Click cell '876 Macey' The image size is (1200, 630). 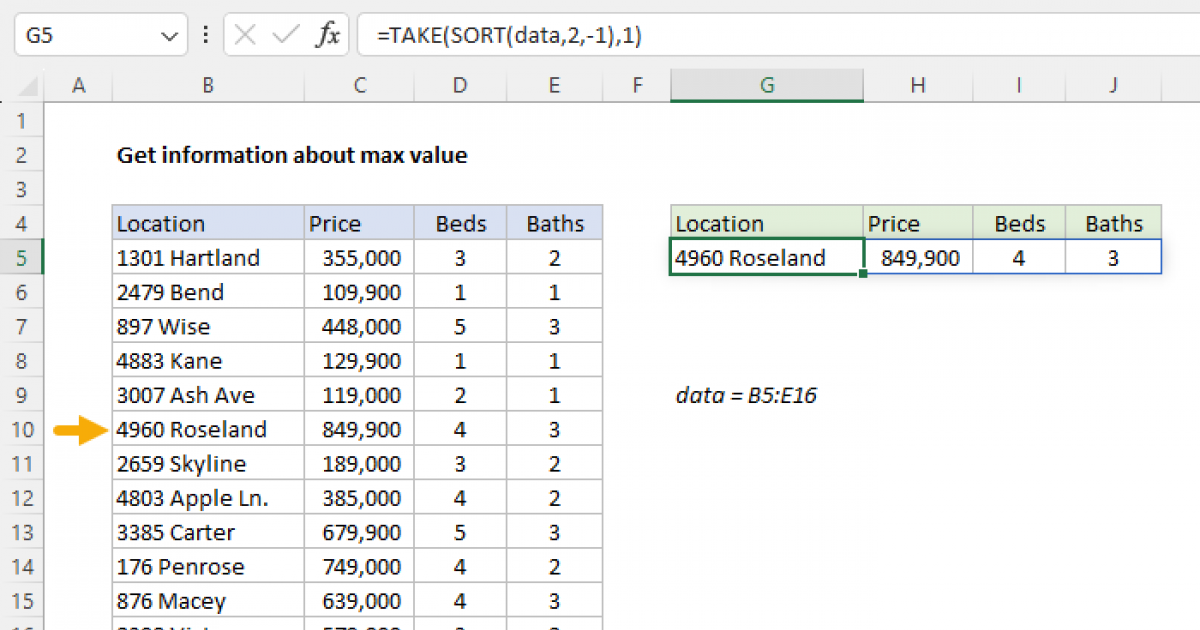point(208,601)
